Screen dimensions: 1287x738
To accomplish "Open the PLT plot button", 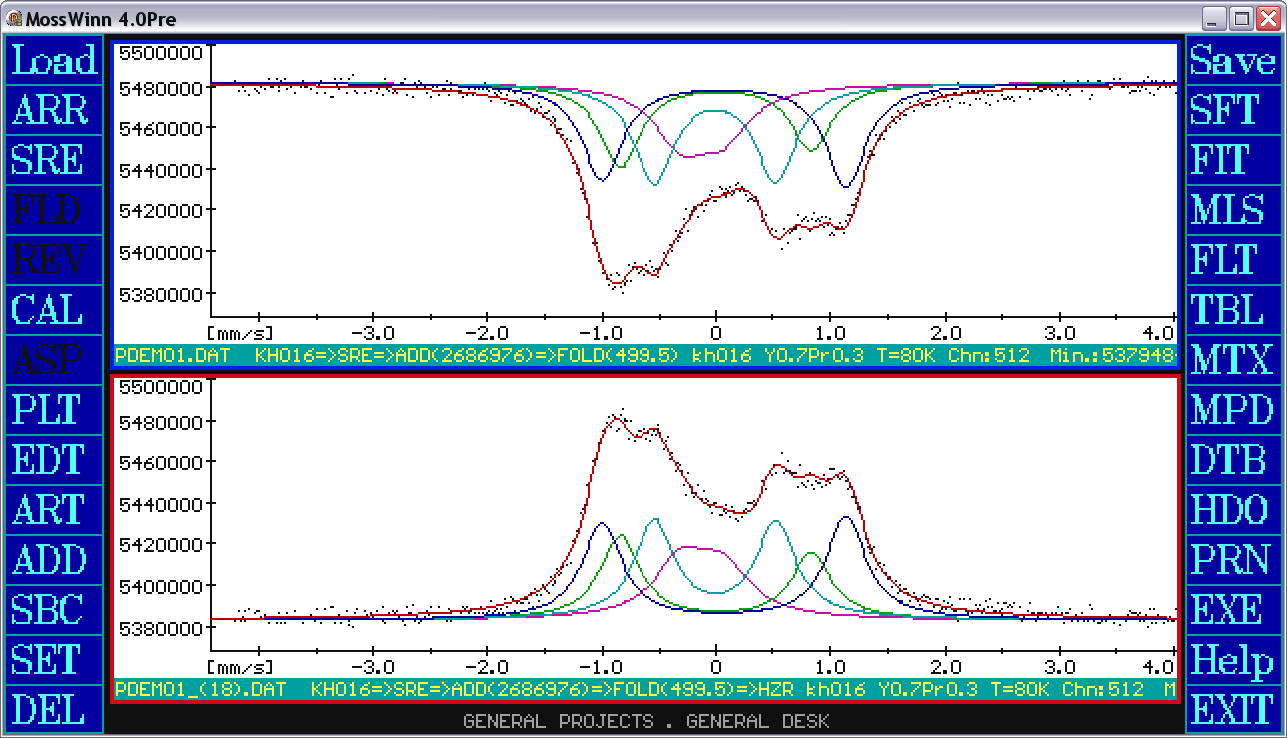I will (54, 410).
